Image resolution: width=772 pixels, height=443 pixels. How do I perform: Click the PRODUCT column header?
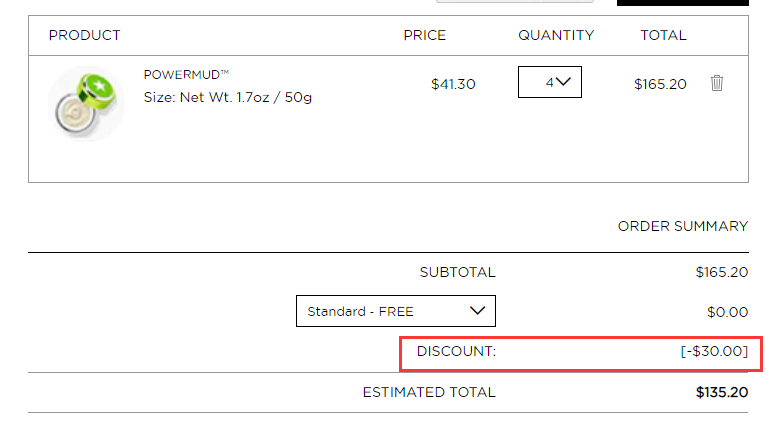tap(84, 35)
